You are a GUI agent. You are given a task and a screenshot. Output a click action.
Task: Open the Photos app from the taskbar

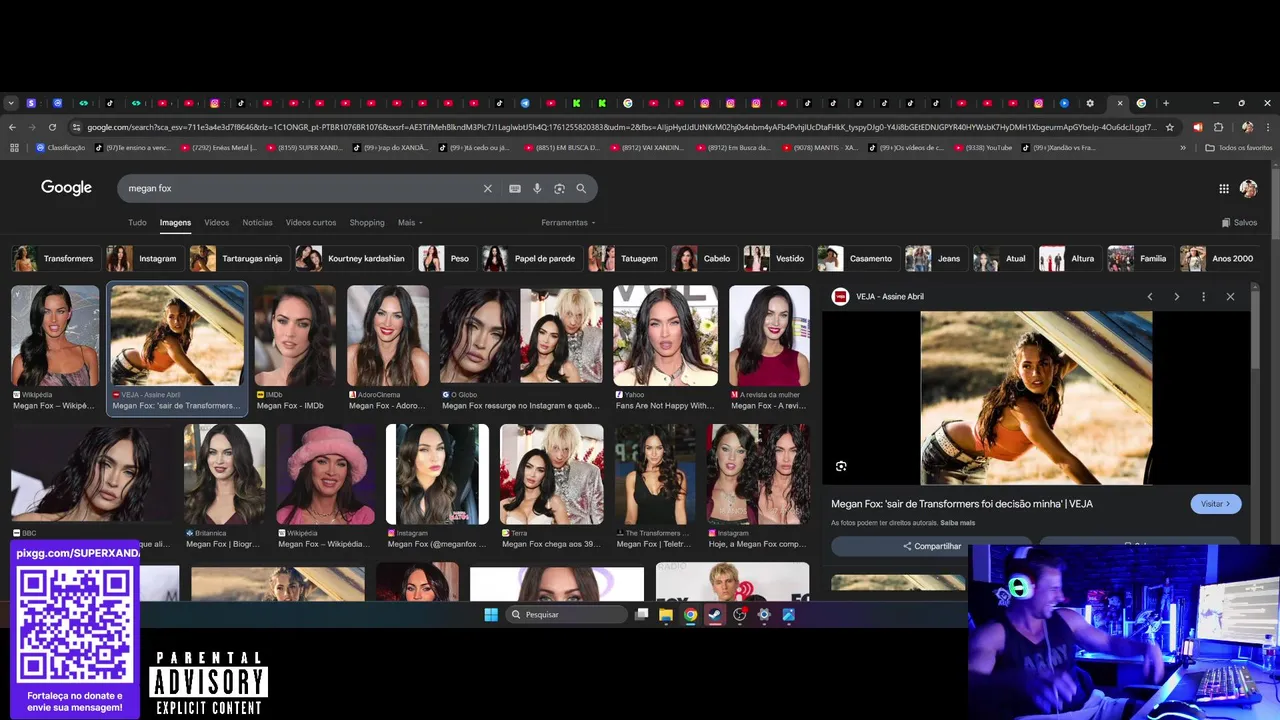click(789, 615)
